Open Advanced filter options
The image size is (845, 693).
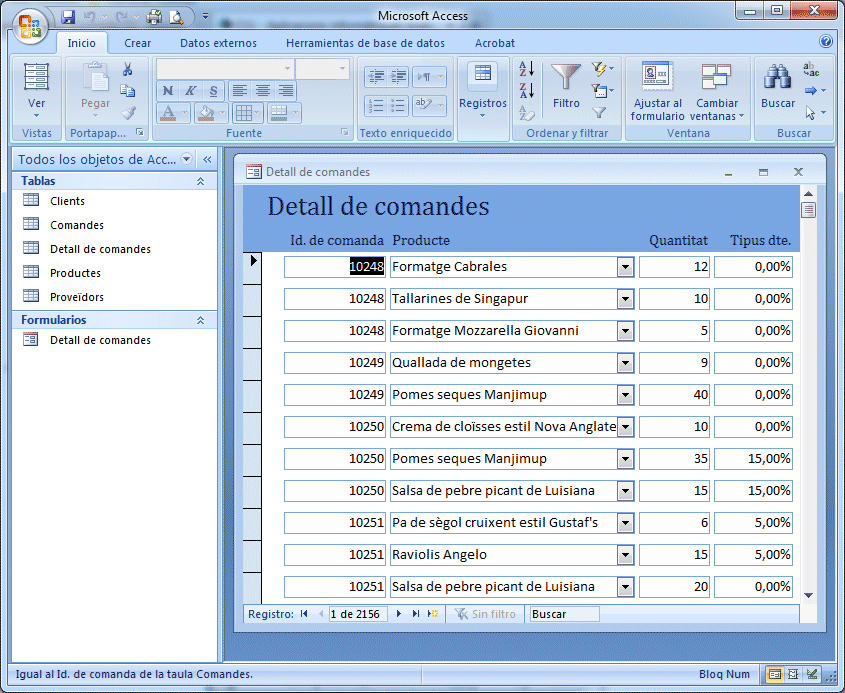(602, 91)
